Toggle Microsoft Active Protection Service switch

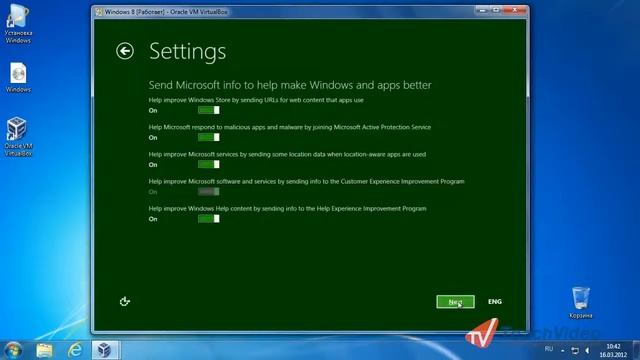(x=209, y=138)
